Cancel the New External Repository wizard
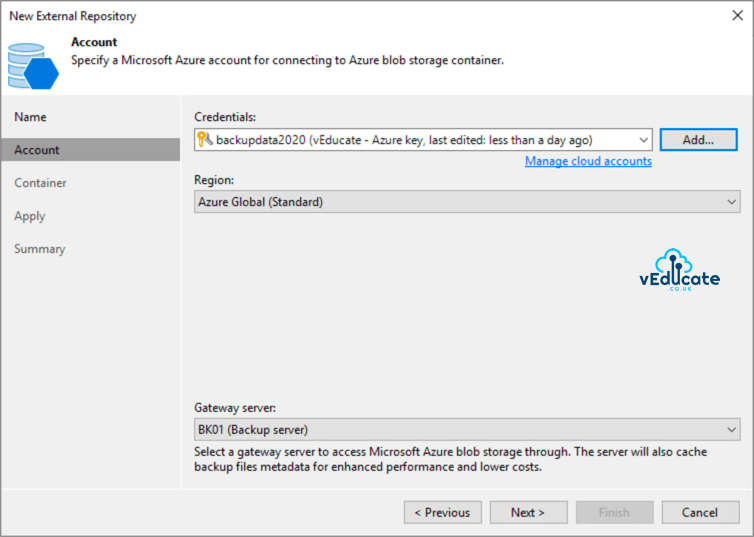The height and width of the screenshot is (537, 754). [700, 512]
